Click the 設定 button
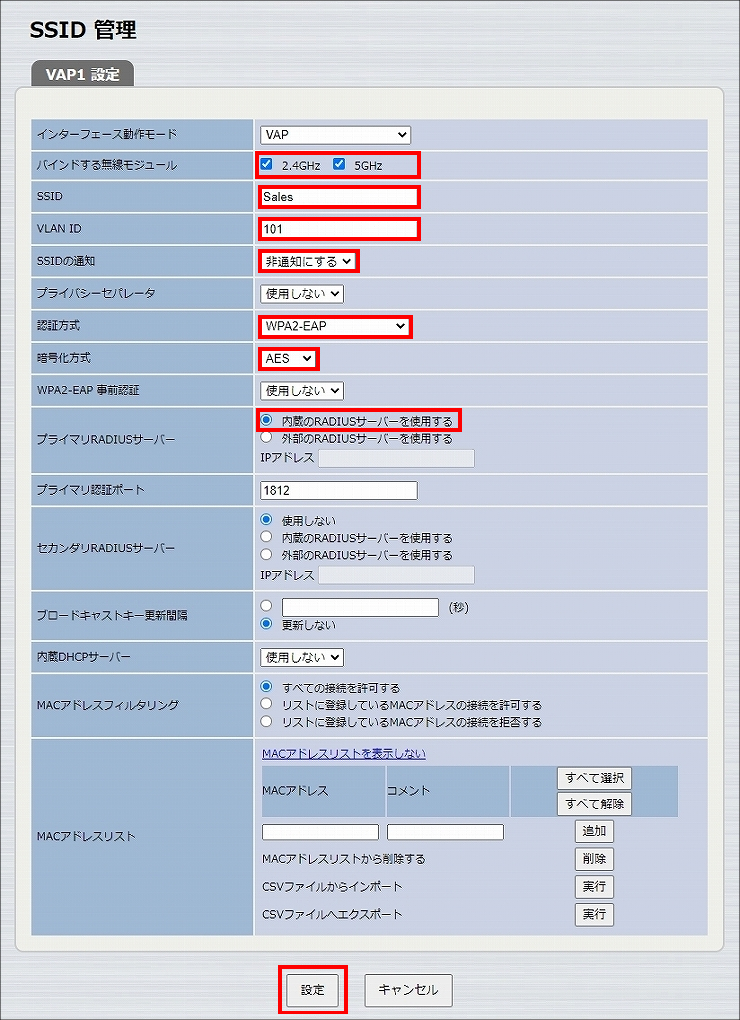Image resolution: width=740 pixels, height=1020 pixels. pyautogui.click(x=313, y=989)
